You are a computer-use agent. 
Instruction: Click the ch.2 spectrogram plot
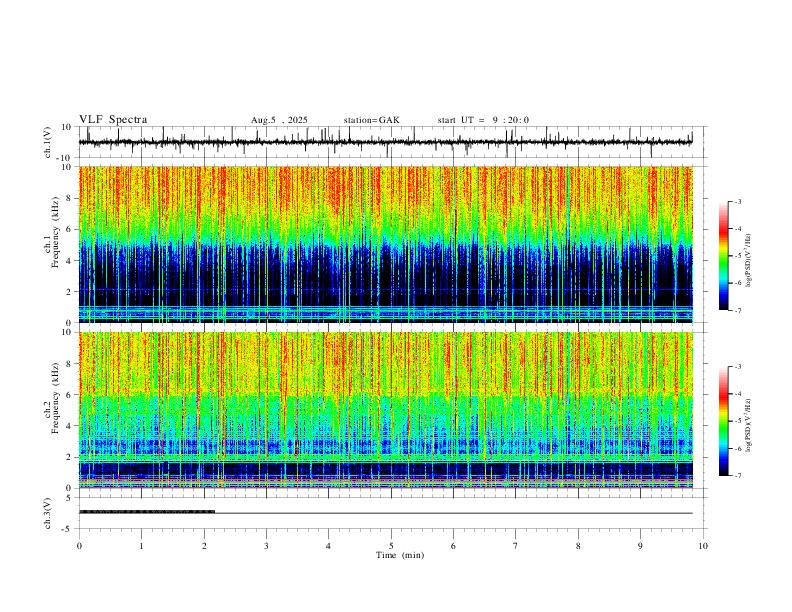tap(386, 410)
